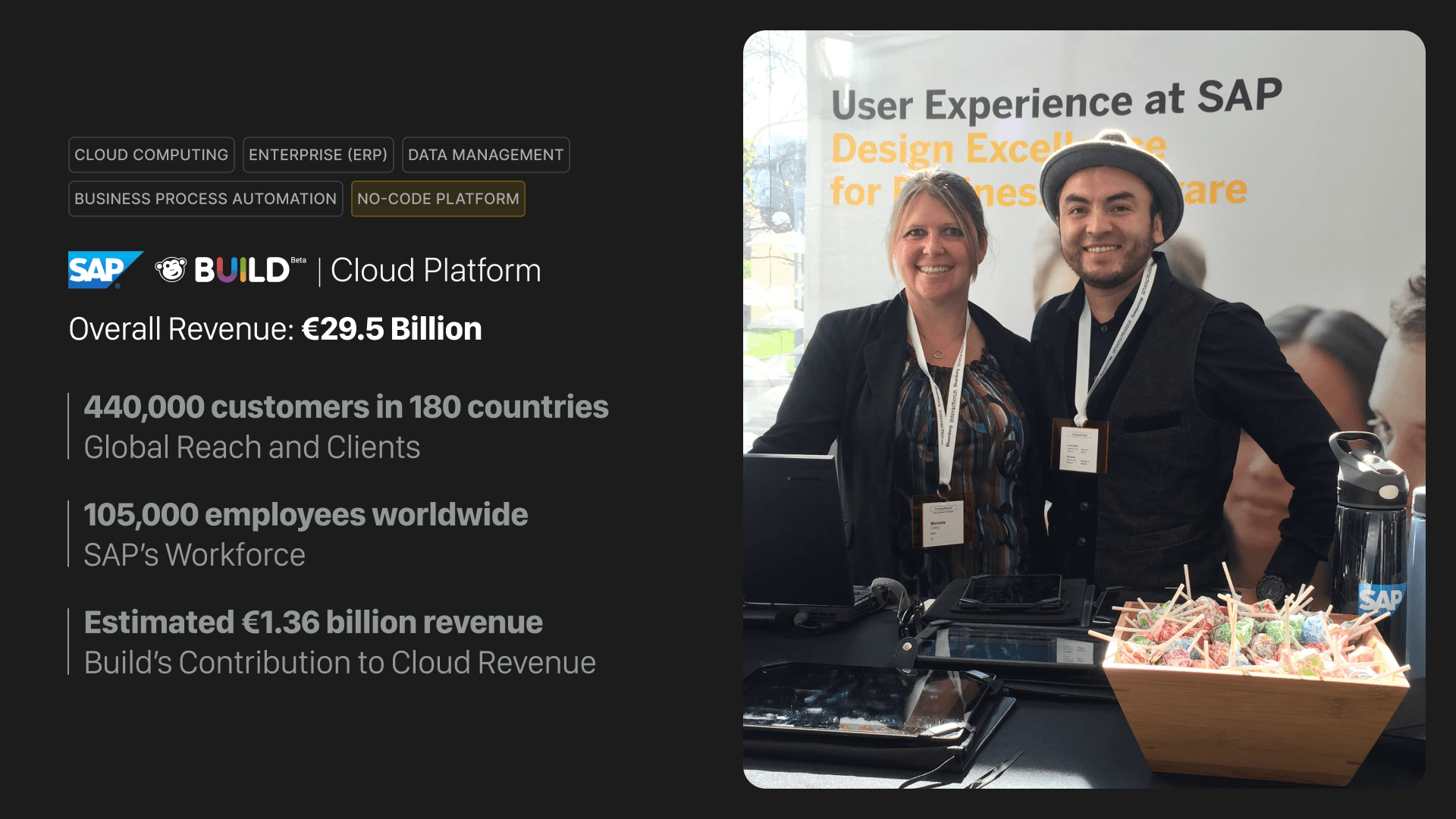The image size is (1456, 819).
Task: Click Build's Contribution to Cloud Revenue subtitle
Action: pos(340,663)
